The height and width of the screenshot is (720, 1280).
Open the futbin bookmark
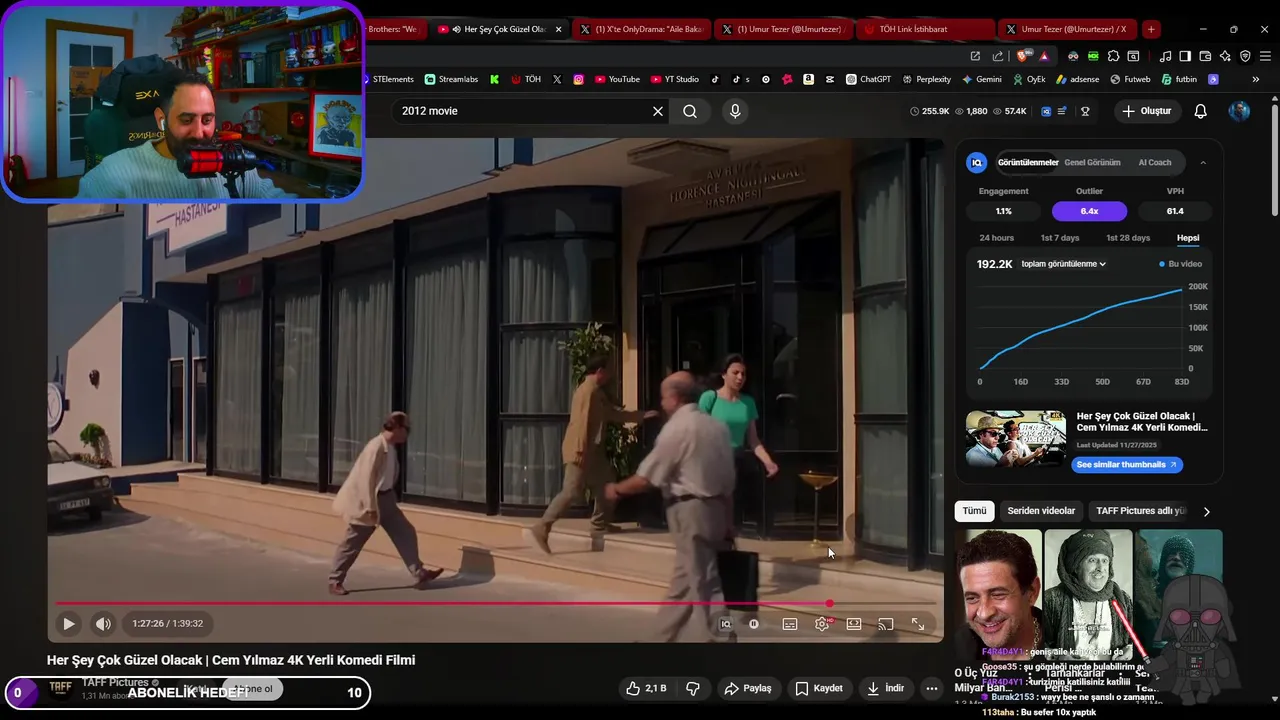(1178, 79)
